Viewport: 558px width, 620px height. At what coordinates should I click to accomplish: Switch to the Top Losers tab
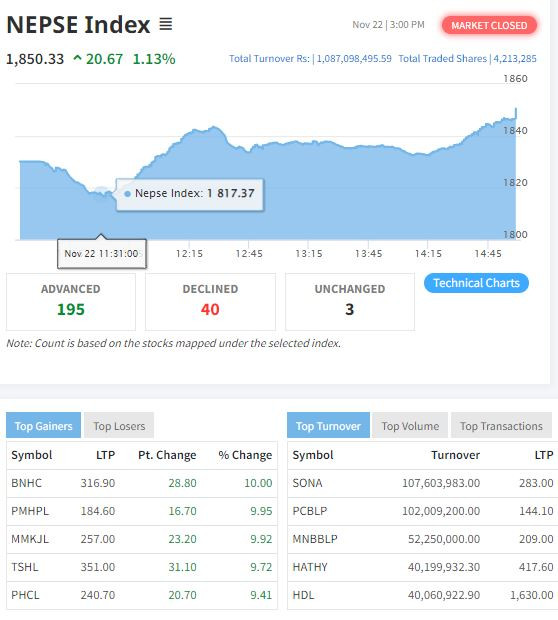coord(119,425)
